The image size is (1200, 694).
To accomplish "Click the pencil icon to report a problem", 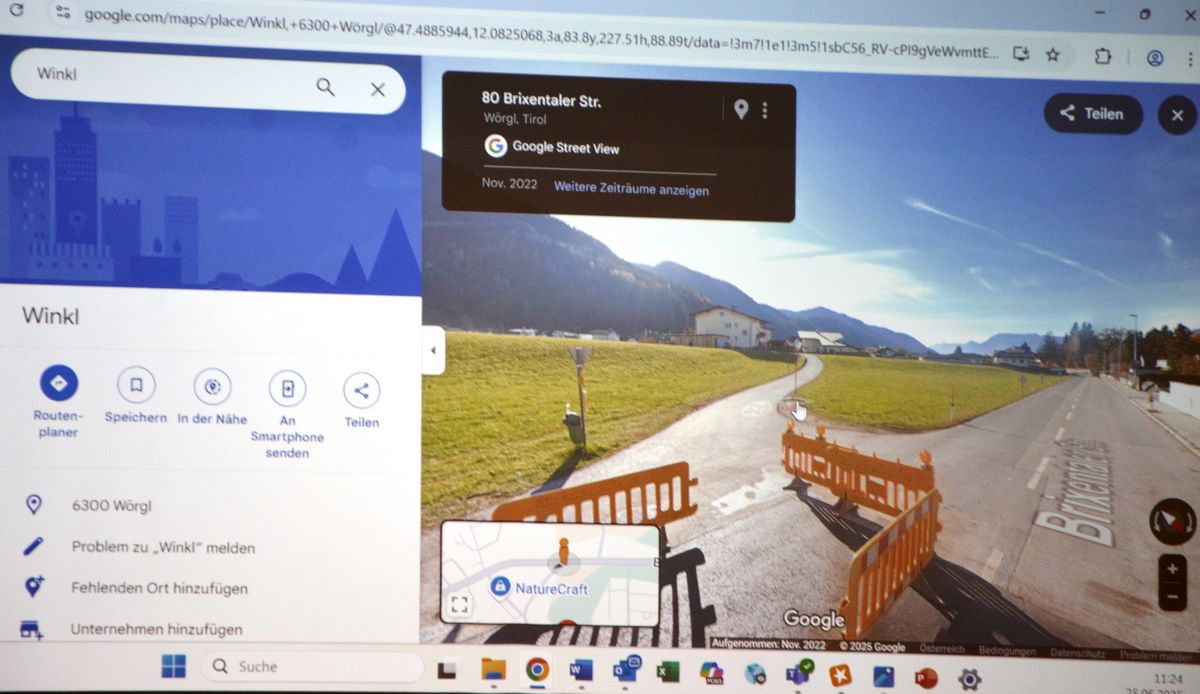I will click(33, 545).
